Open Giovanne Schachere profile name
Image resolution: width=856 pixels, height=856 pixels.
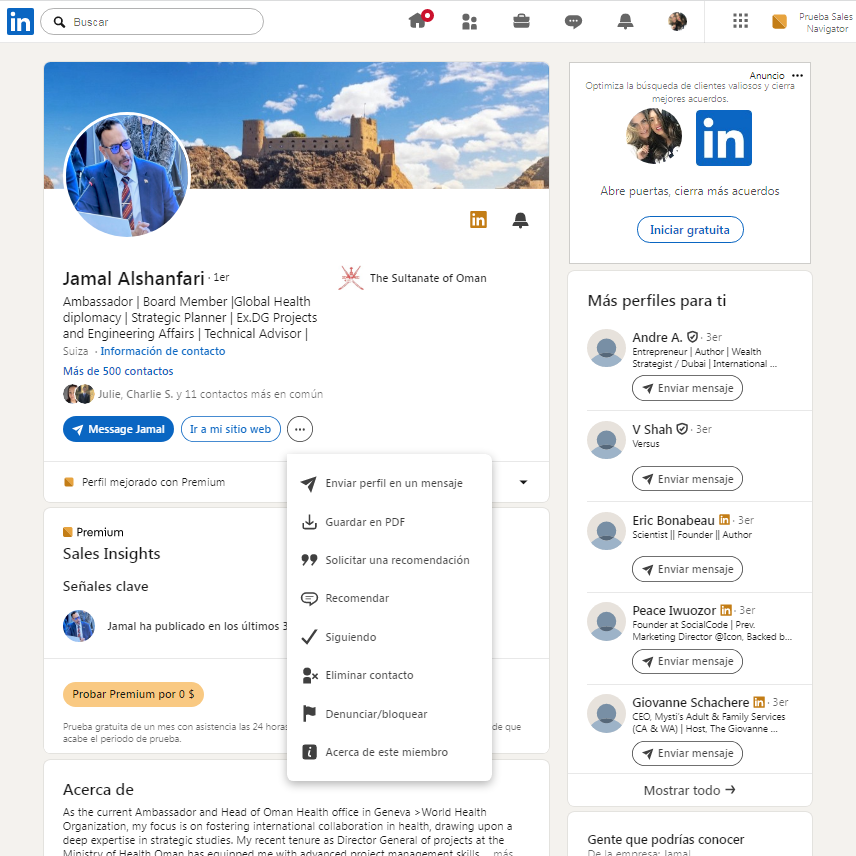pos(691,703)
